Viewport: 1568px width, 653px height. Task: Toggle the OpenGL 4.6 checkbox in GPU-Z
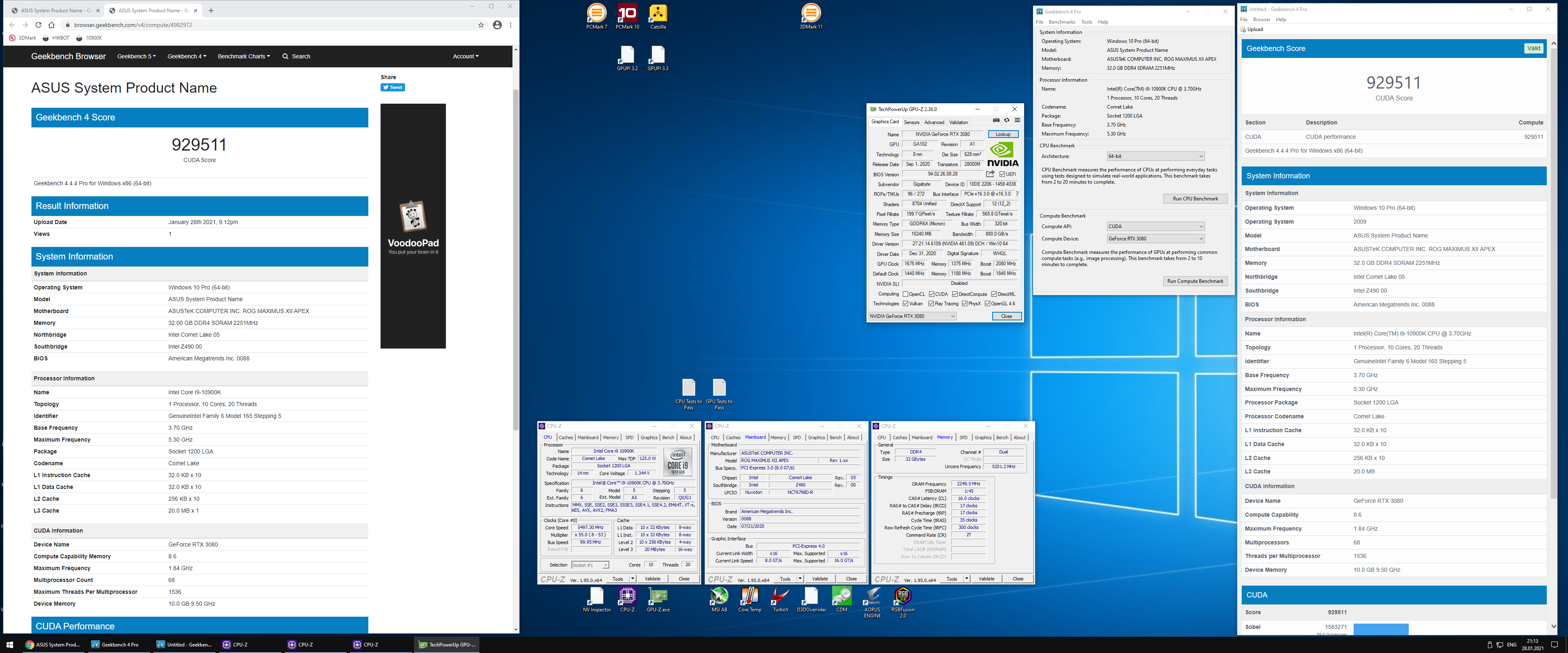point(987,304)
